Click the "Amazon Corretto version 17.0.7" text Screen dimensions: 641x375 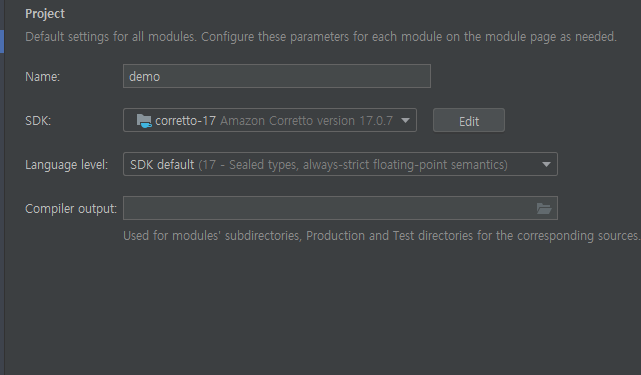307,121
